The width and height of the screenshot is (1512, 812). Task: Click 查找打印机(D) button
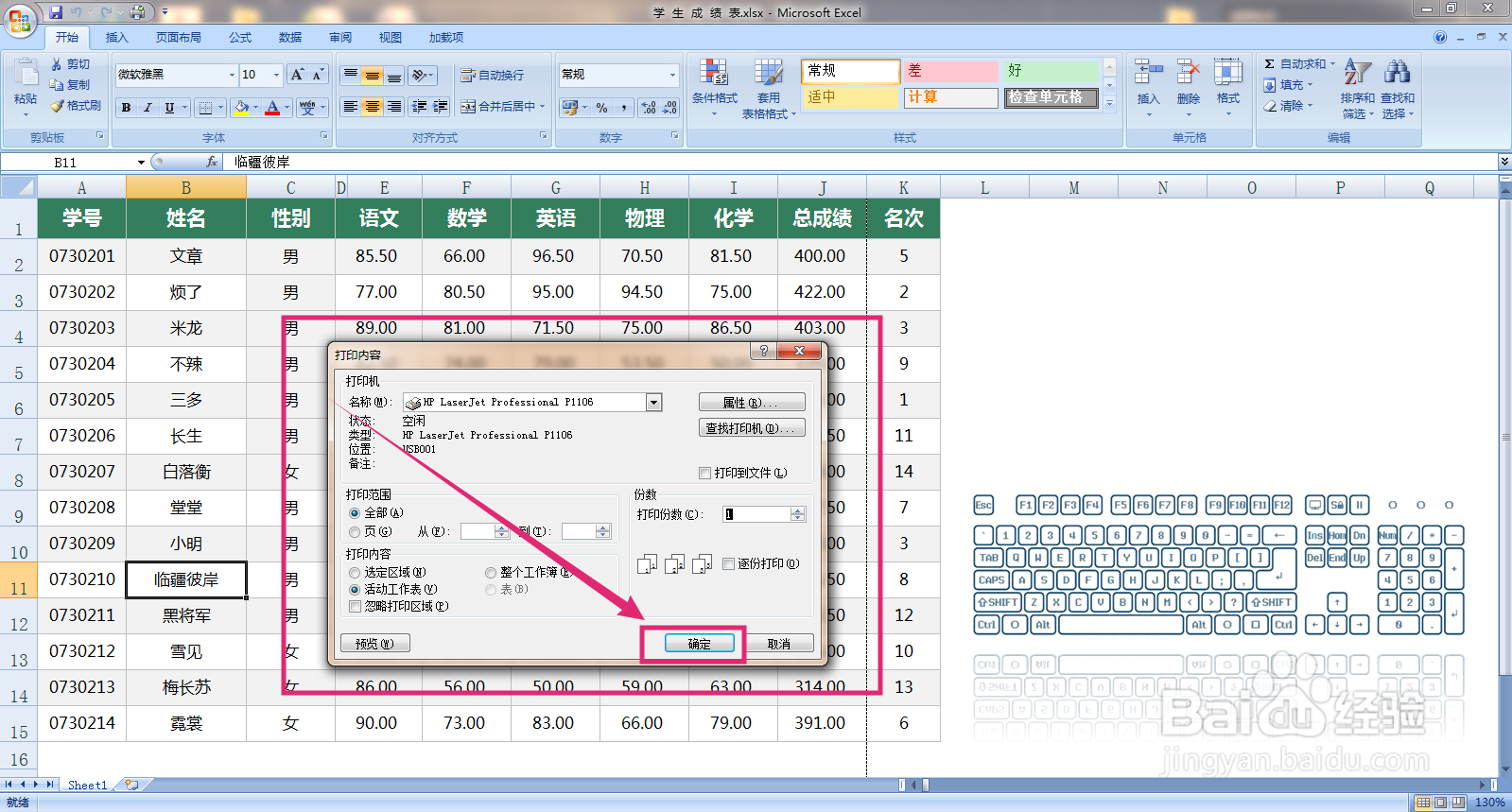pyautogui.click(x=752, y=428)
